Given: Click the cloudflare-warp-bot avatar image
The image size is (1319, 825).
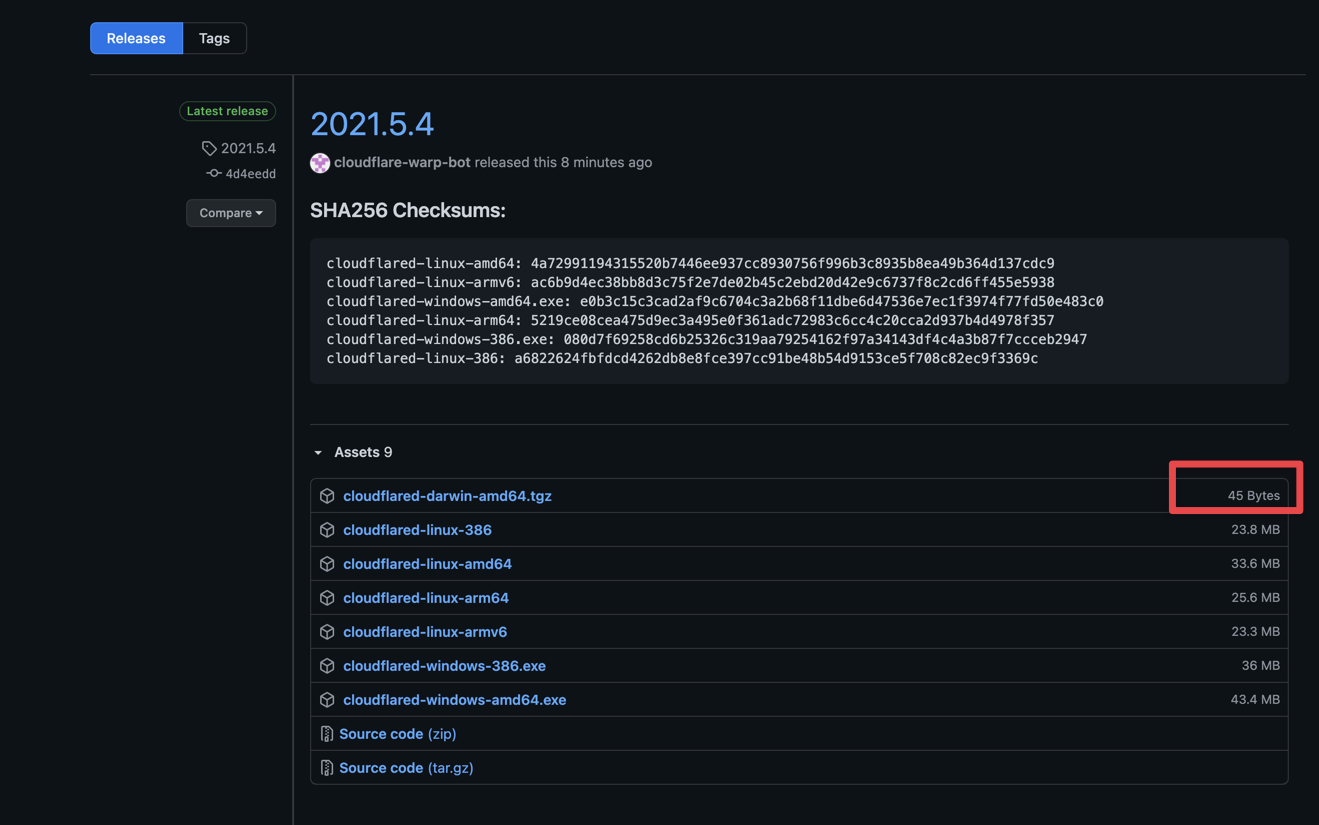Looking at the screenshot, I should [319, 162].
